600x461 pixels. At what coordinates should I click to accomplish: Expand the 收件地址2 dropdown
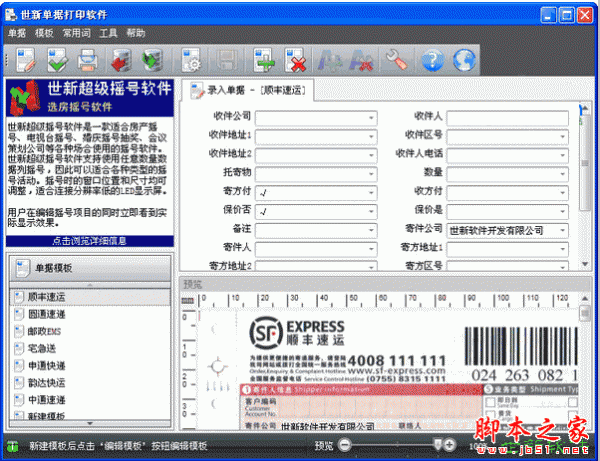point(371,155)
